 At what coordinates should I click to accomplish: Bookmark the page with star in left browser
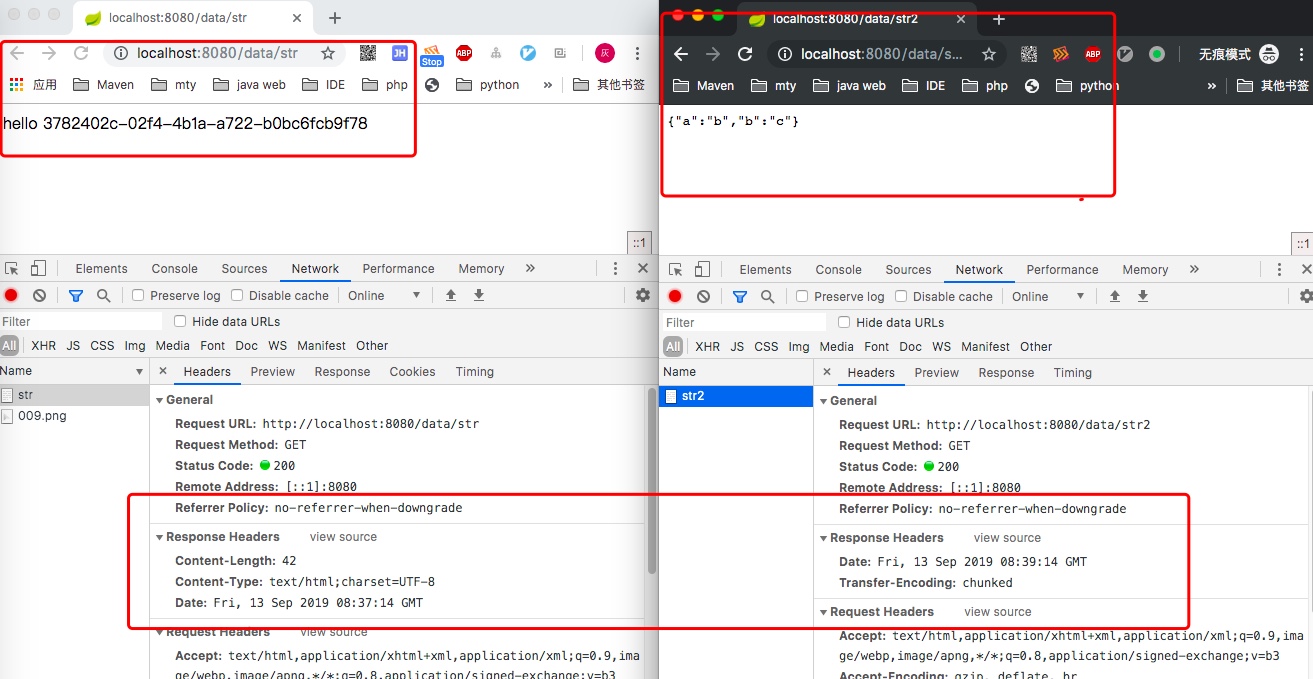tap(328, 54)
